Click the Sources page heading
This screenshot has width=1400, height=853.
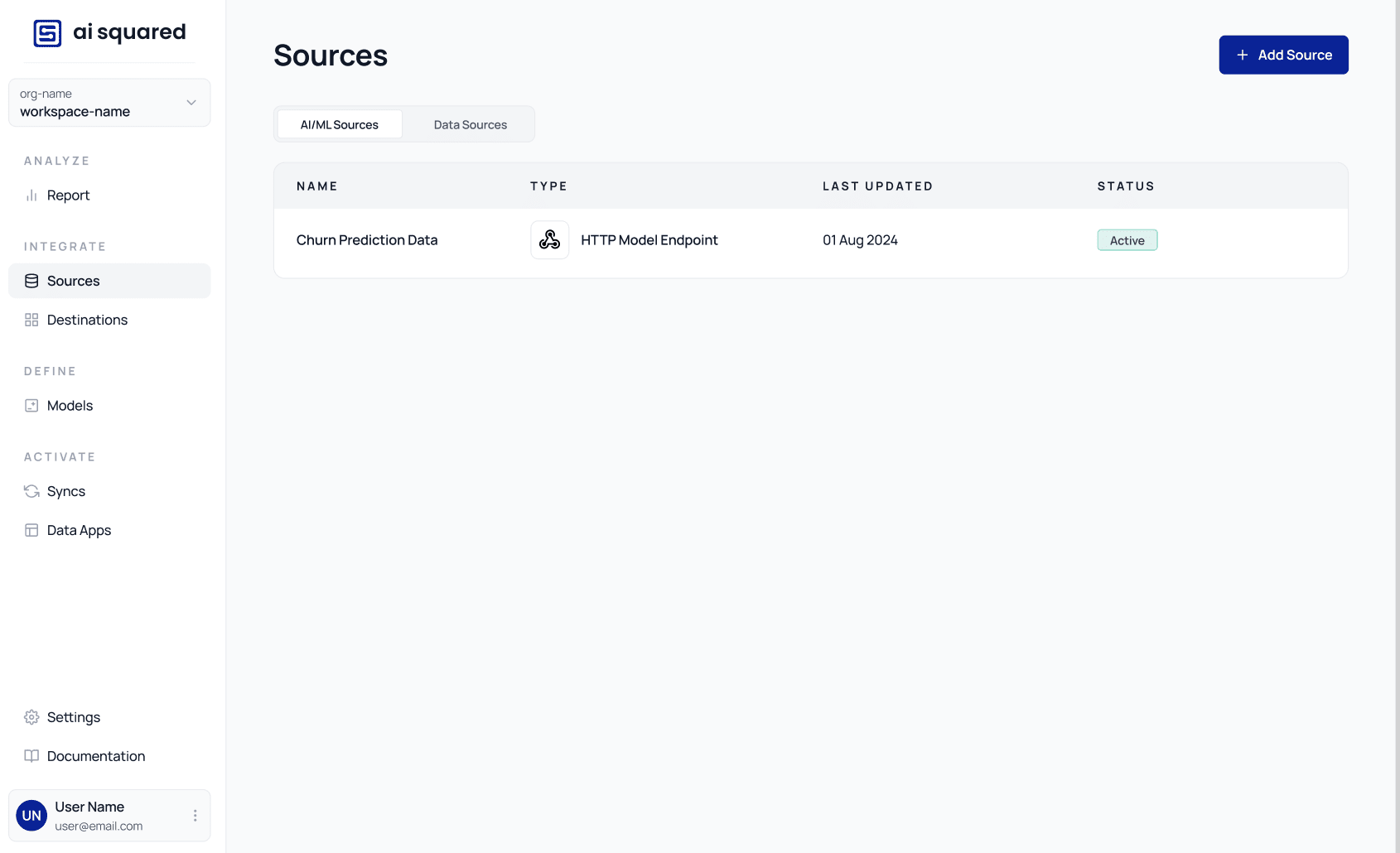click(x=331, y=55)
